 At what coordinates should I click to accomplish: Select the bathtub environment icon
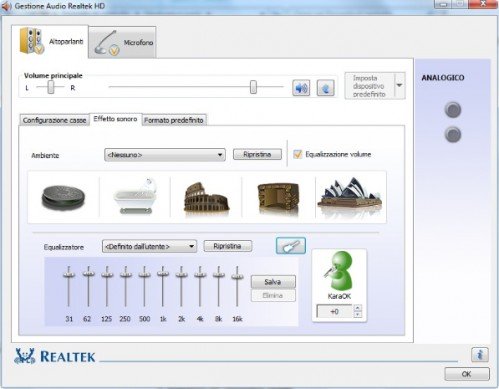point(135,196)
